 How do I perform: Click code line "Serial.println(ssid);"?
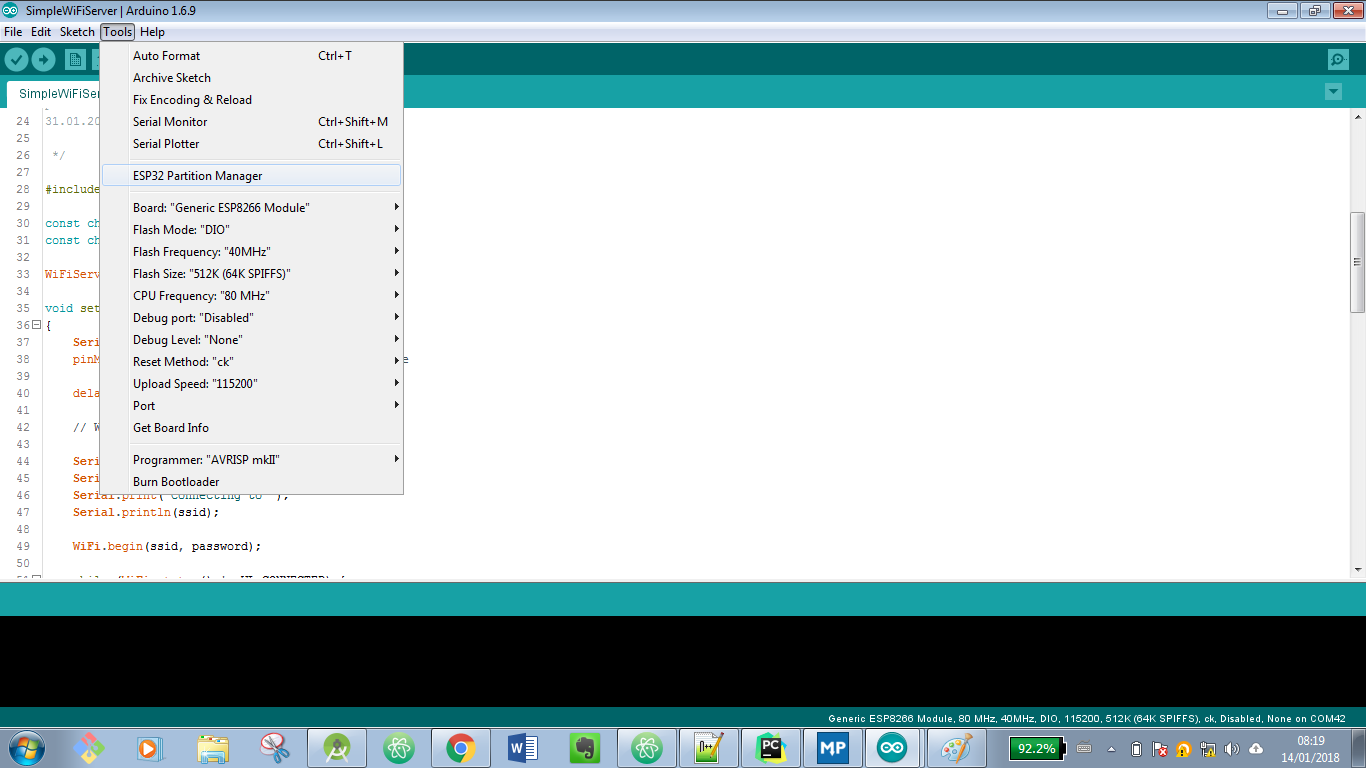146,512
